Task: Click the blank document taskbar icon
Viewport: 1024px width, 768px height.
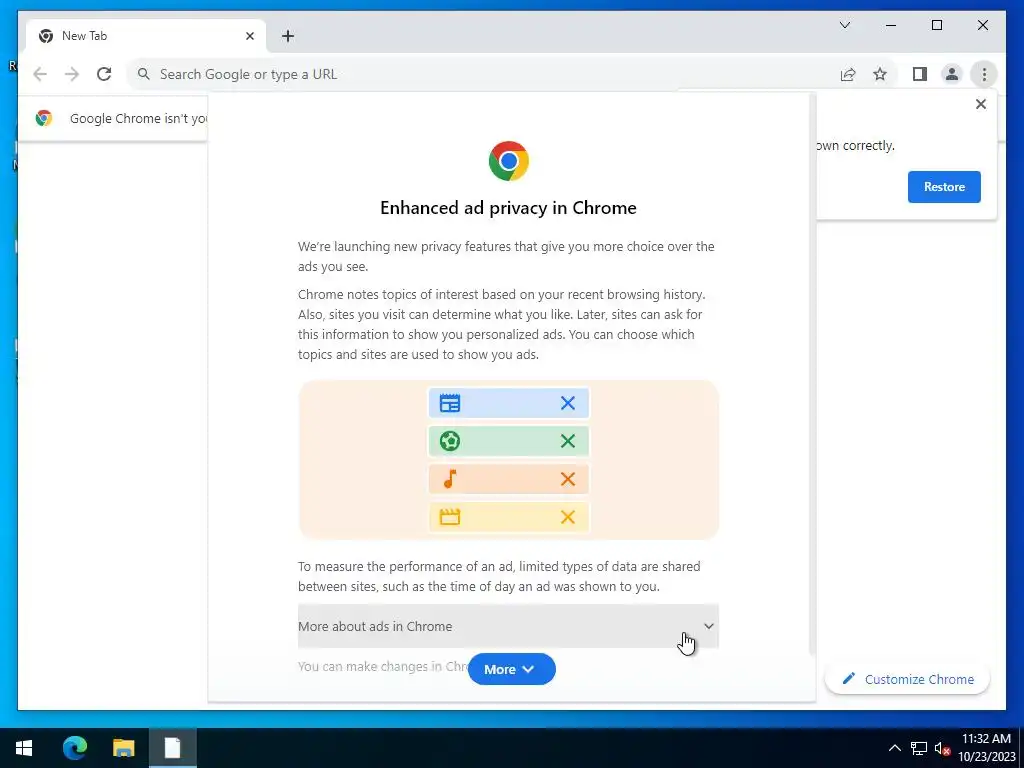Action: tap(172, 748)
